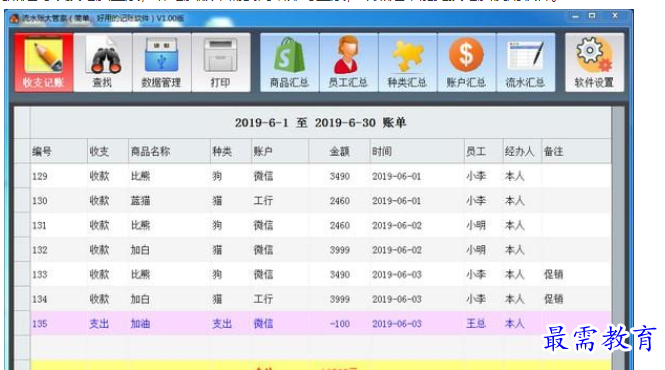
Task: Click amount 3999 in row 134
Action: pyautogui.click(x=340, y=299)
